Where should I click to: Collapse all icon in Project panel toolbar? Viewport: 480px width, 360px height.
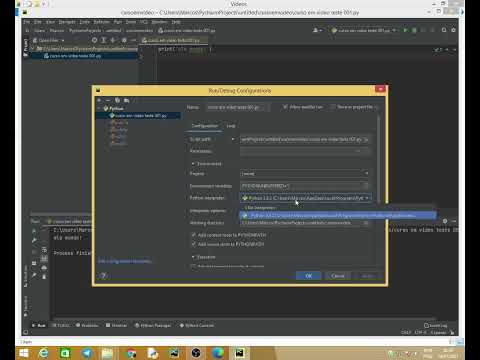click(113, 40)
